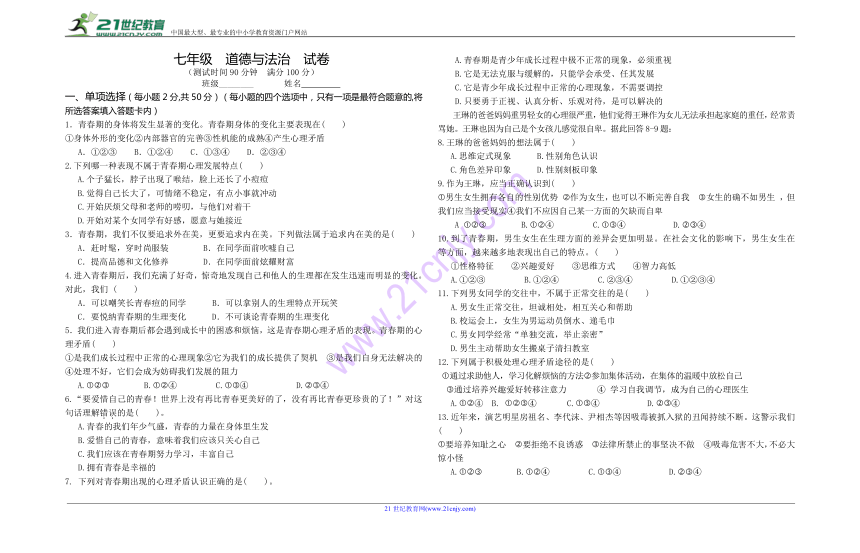
Task: Select 'C.我们应该在青春期努力学习，丰富自己' option
Action: click(x=156, y=454)
